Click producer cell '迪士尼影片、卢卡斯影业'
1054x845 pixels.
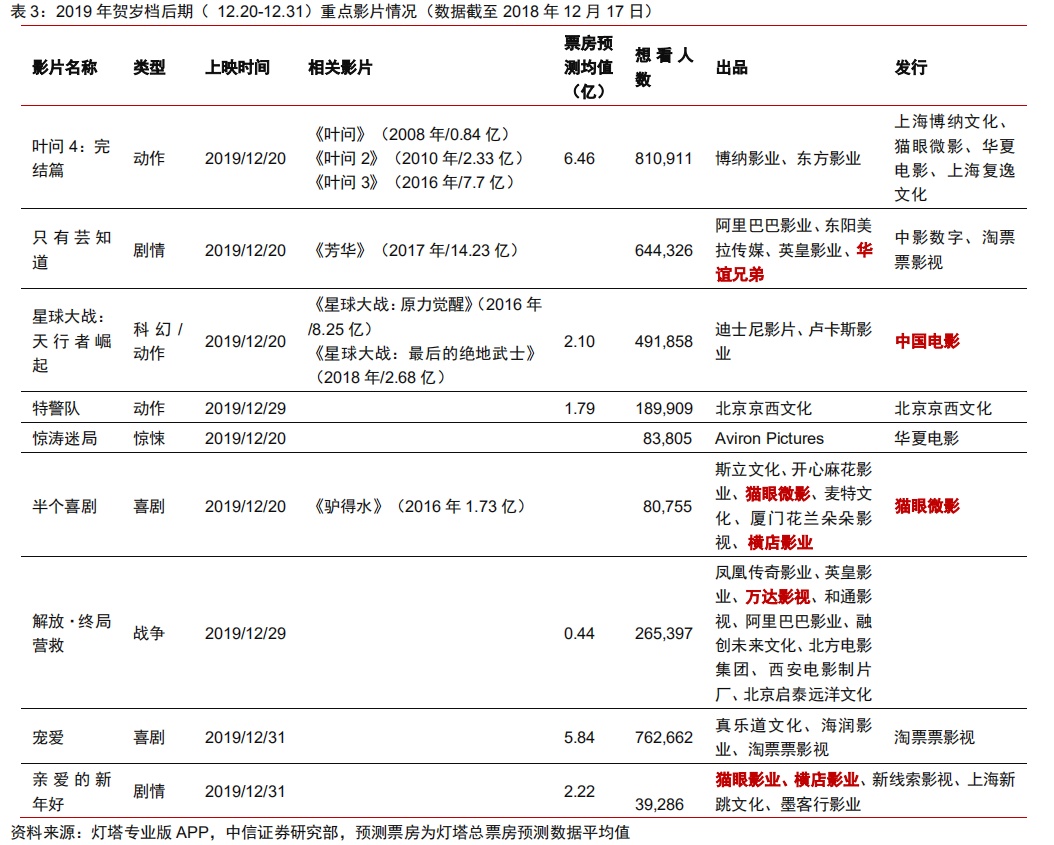793,341
